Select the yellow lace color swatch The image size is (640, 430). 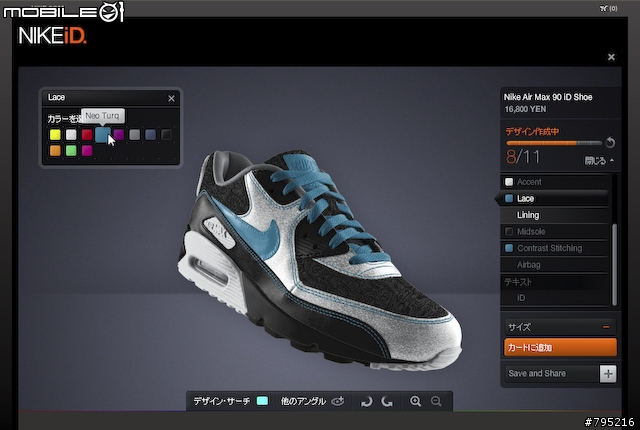tap(55, 135)
